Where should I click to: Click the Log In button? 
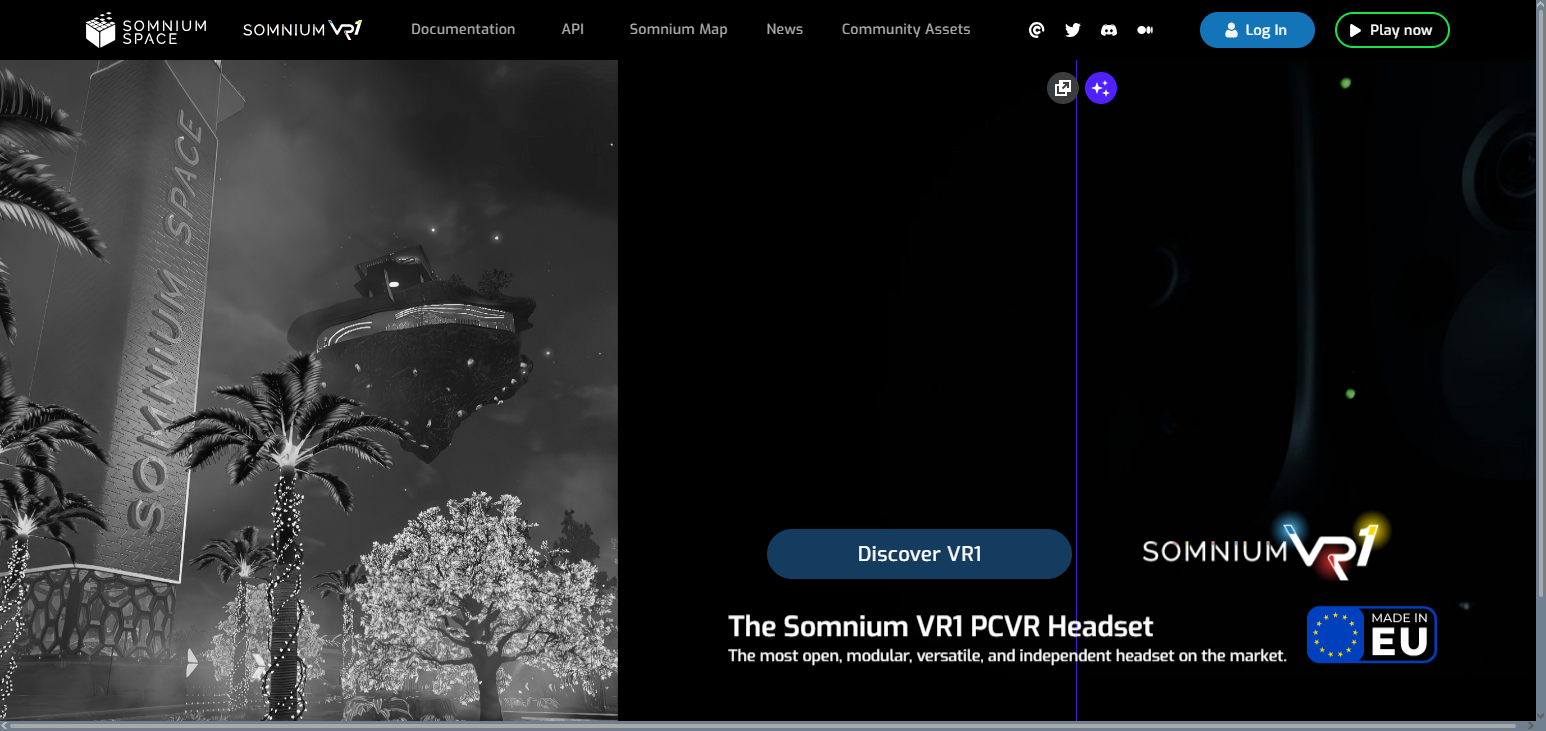(1257, 30)
